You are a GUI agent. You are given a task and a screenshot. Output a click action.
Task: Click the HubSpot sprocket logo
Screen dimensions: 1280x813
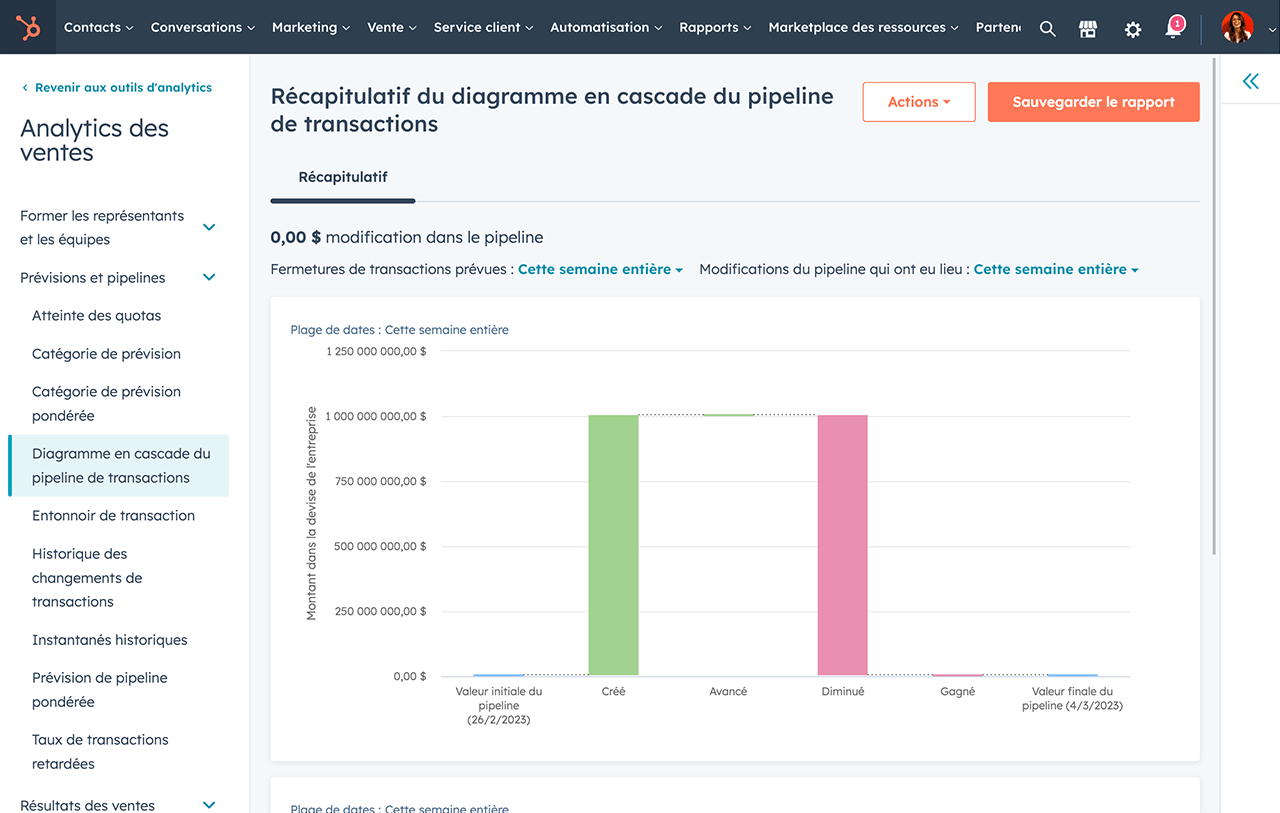click(x=27, y=28)
